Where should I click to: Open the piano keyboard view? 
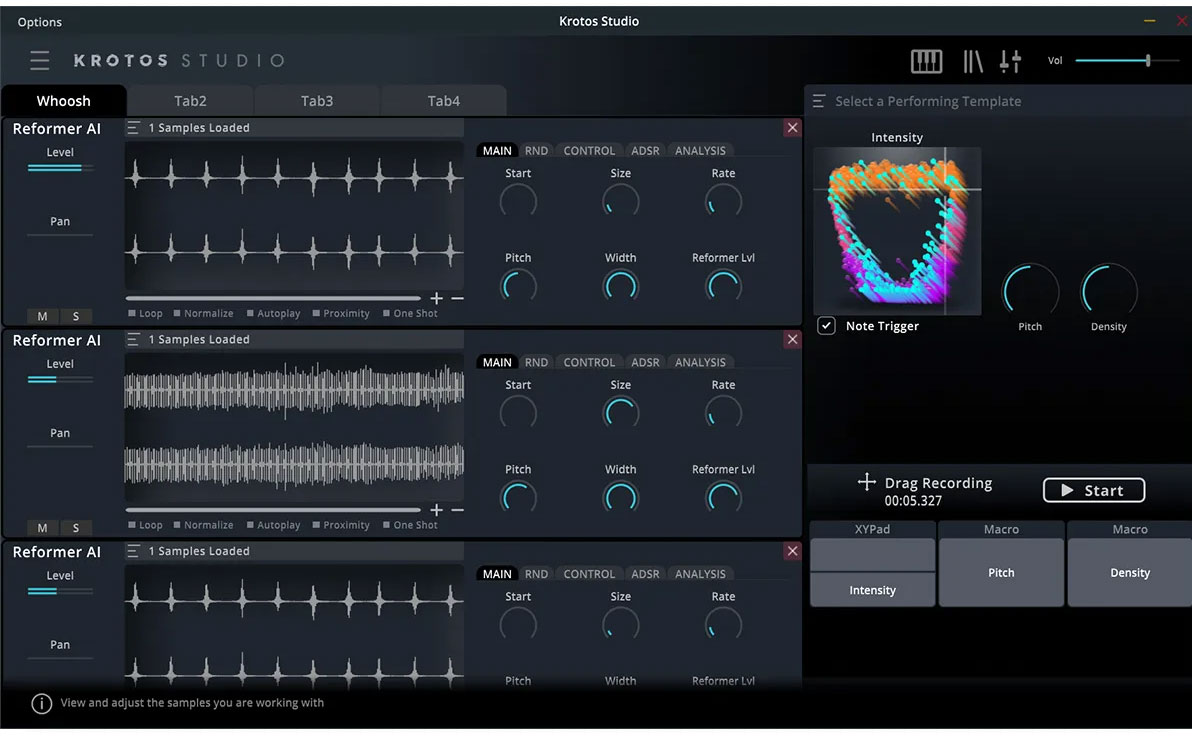click(926, 61)
